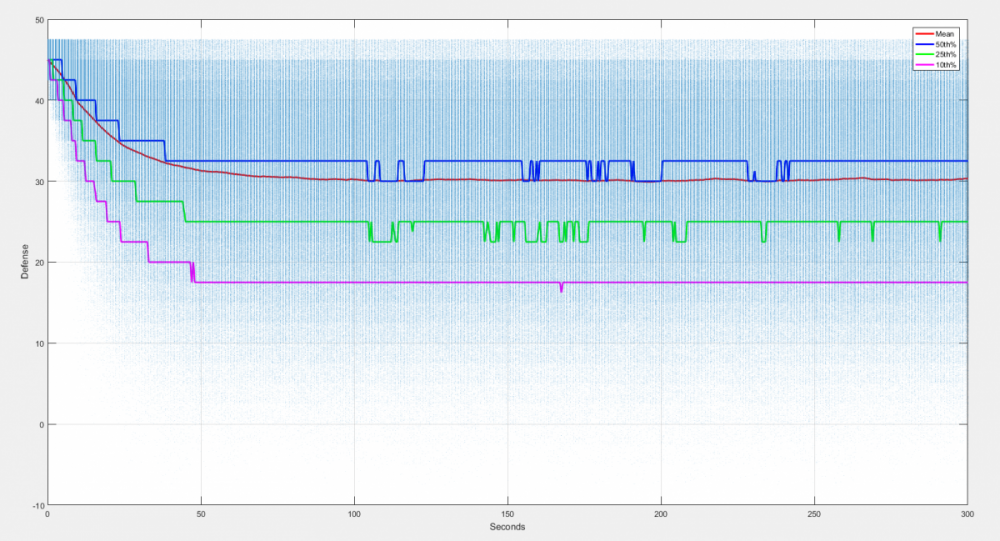Click the Mean entry in the legend
The image size is (1000, 541).
tap(945, 33)
